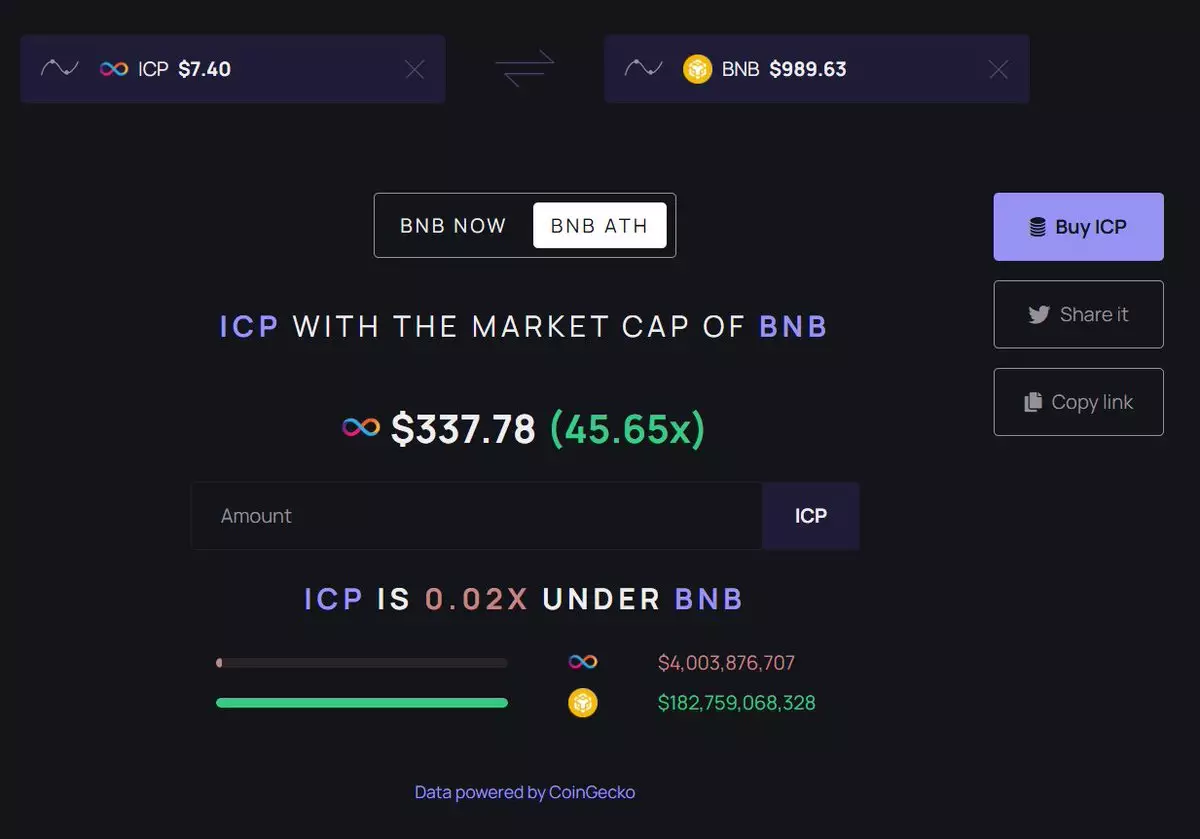Click the ICP infinity logo in selector
1200x839 pixels.
(x=114, y=69)
